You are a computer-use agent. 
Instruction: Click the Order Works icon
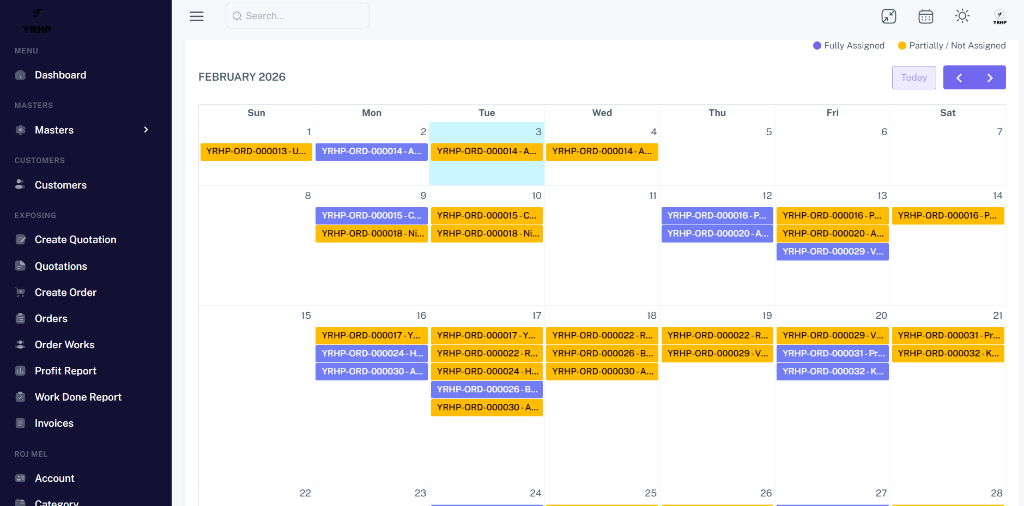(x=20, y=344)
